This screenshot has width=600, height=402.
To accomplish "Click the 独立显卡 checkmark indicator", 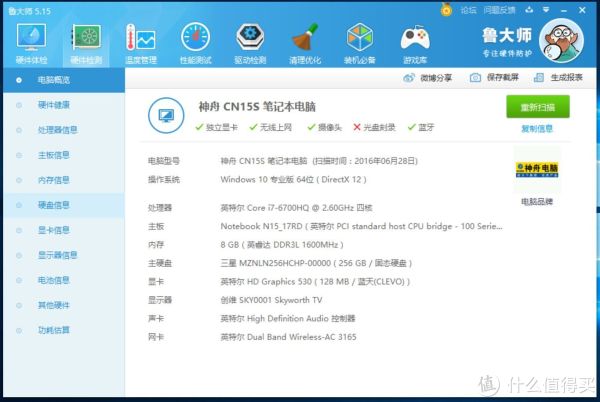I will tap(217, 127).
